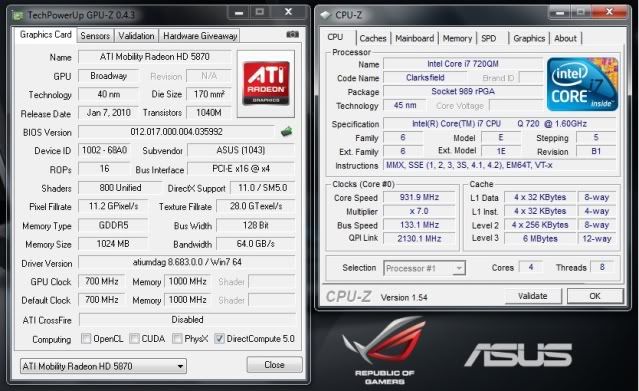Click the ASUS logo on the desktop
Image resolution: width=639 pixels, height=391 pixels.
click(518, 353)
